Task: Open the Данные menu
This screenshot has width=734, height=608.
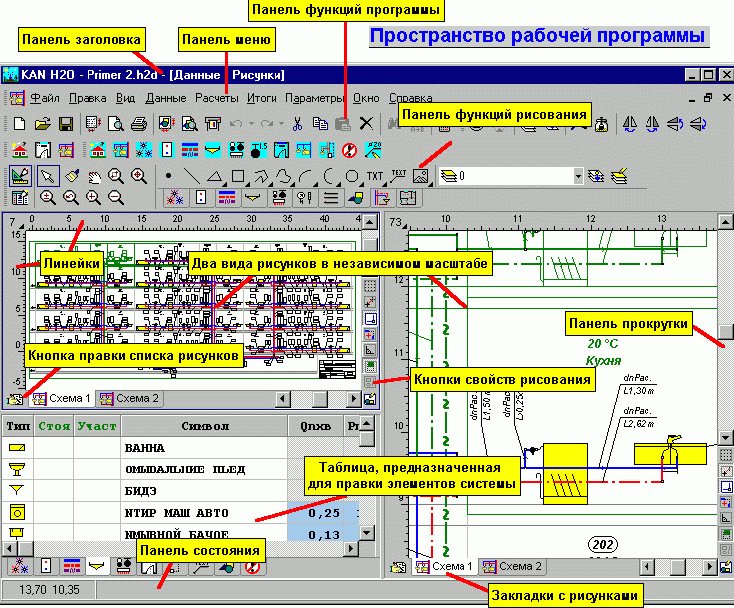Action: click(x=166, y=98)
